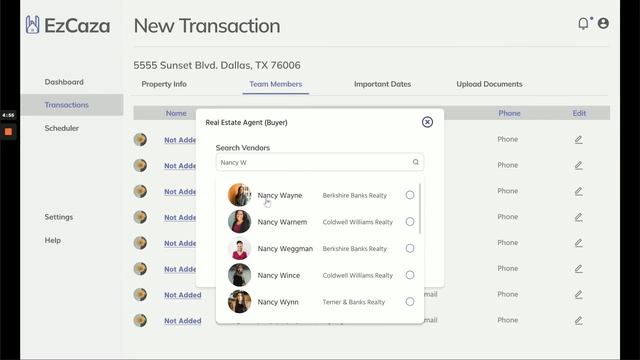
Task: Click the 4:55 recording timer
Action: (x=8, y=115)
